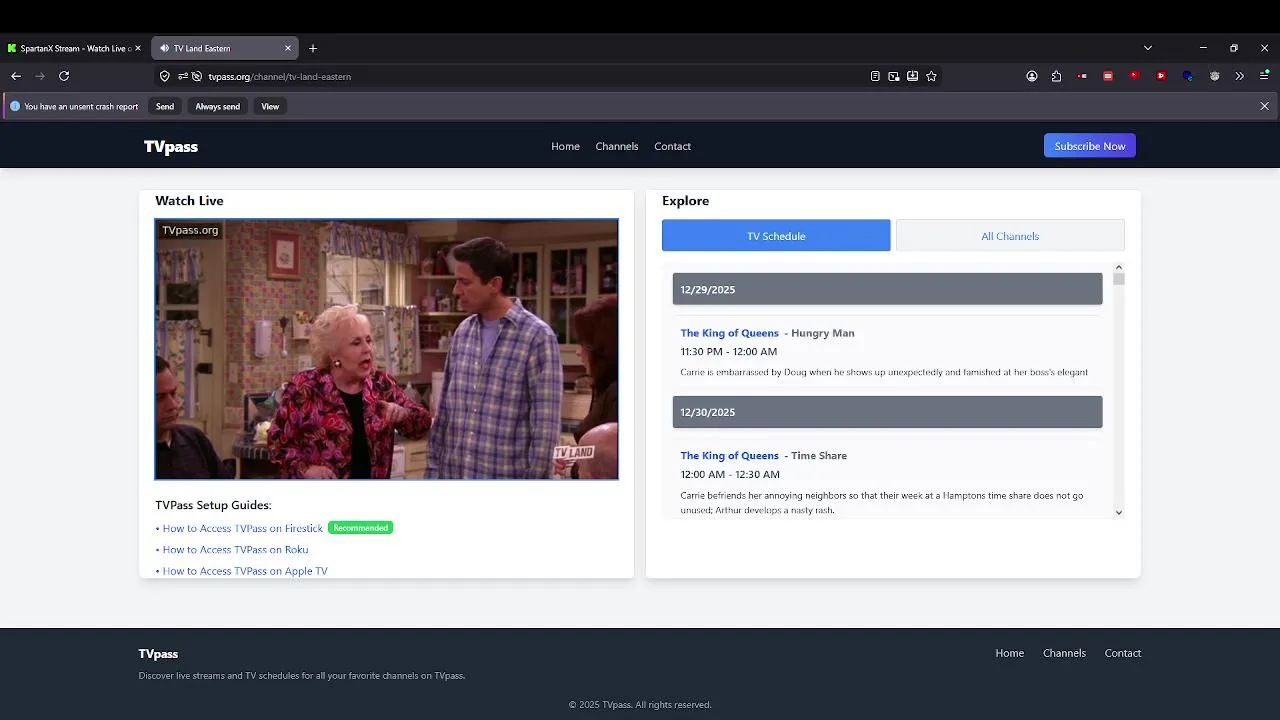The height and width of the screenshot is (720, 1280).
Task: Open How to Access TVPass on Firestick
Action: pos(243,528)
